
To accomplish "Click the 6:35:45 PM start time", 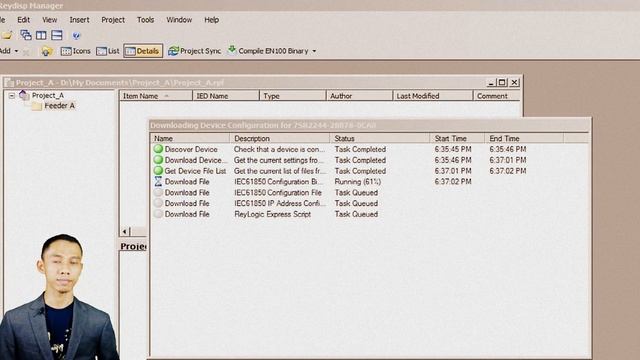I will pyautogui.click(x=453, y=149).
